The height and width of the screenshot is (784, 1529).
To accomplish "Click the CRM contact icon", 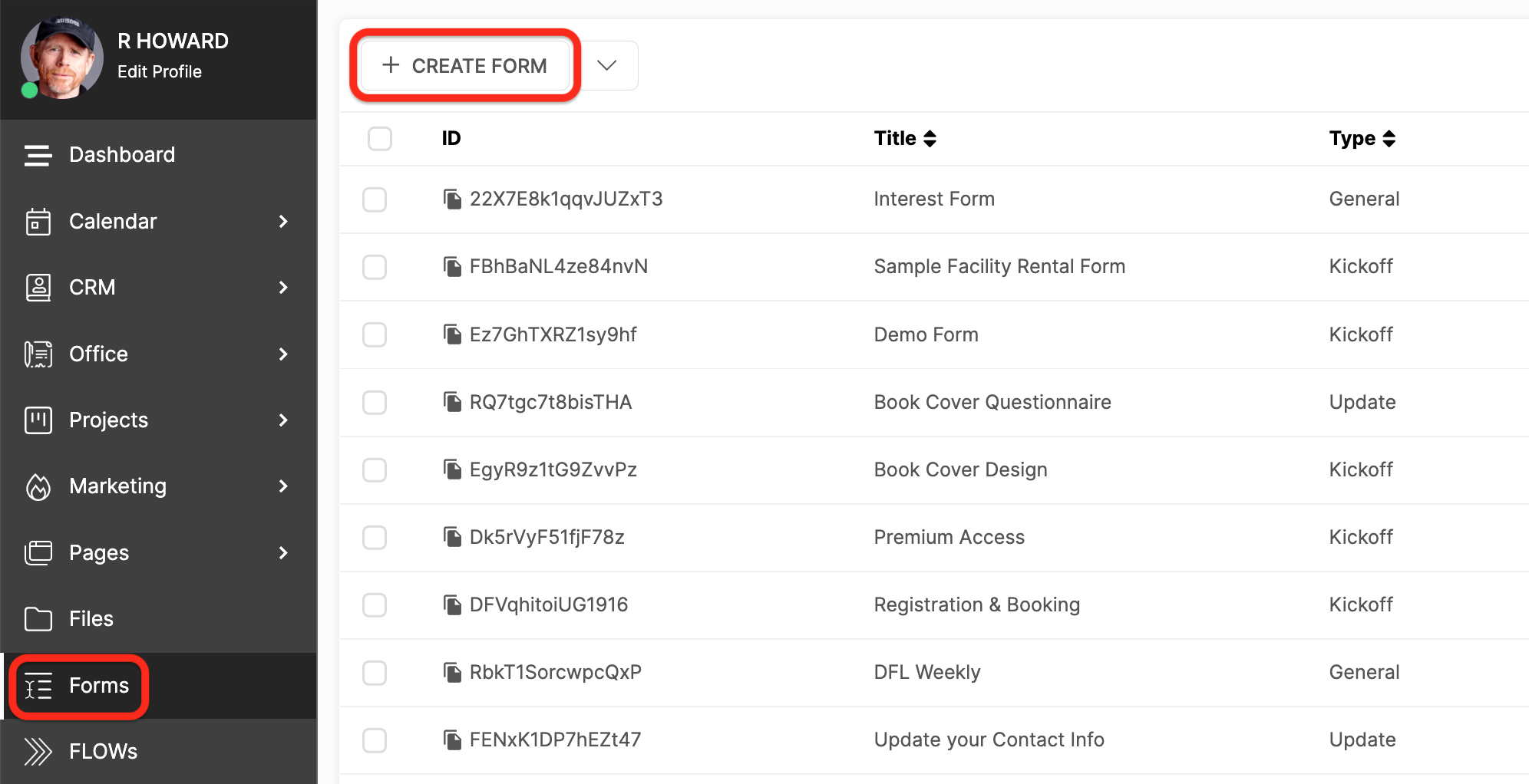I will tap(38, 288).
